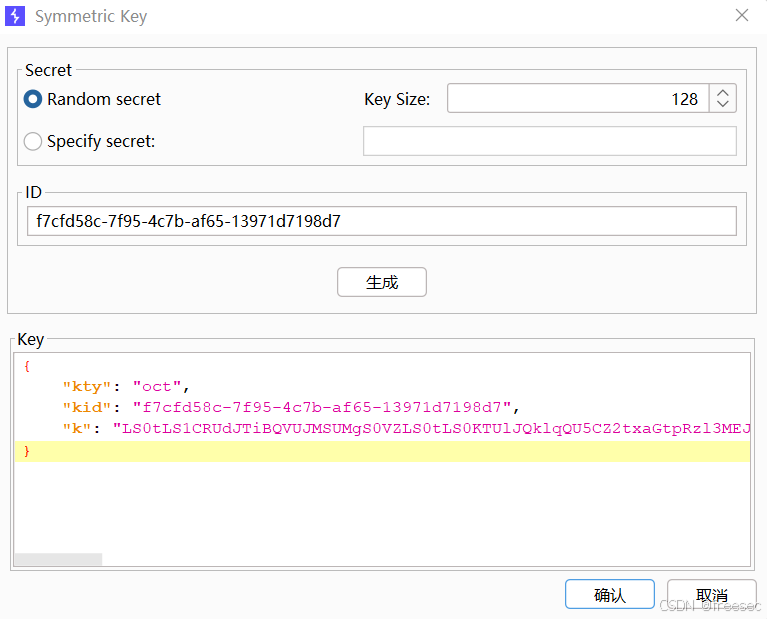Decrease the Key Size value
Image resolution: width=767 pixels, height=619 pixels.
(722, 105)
